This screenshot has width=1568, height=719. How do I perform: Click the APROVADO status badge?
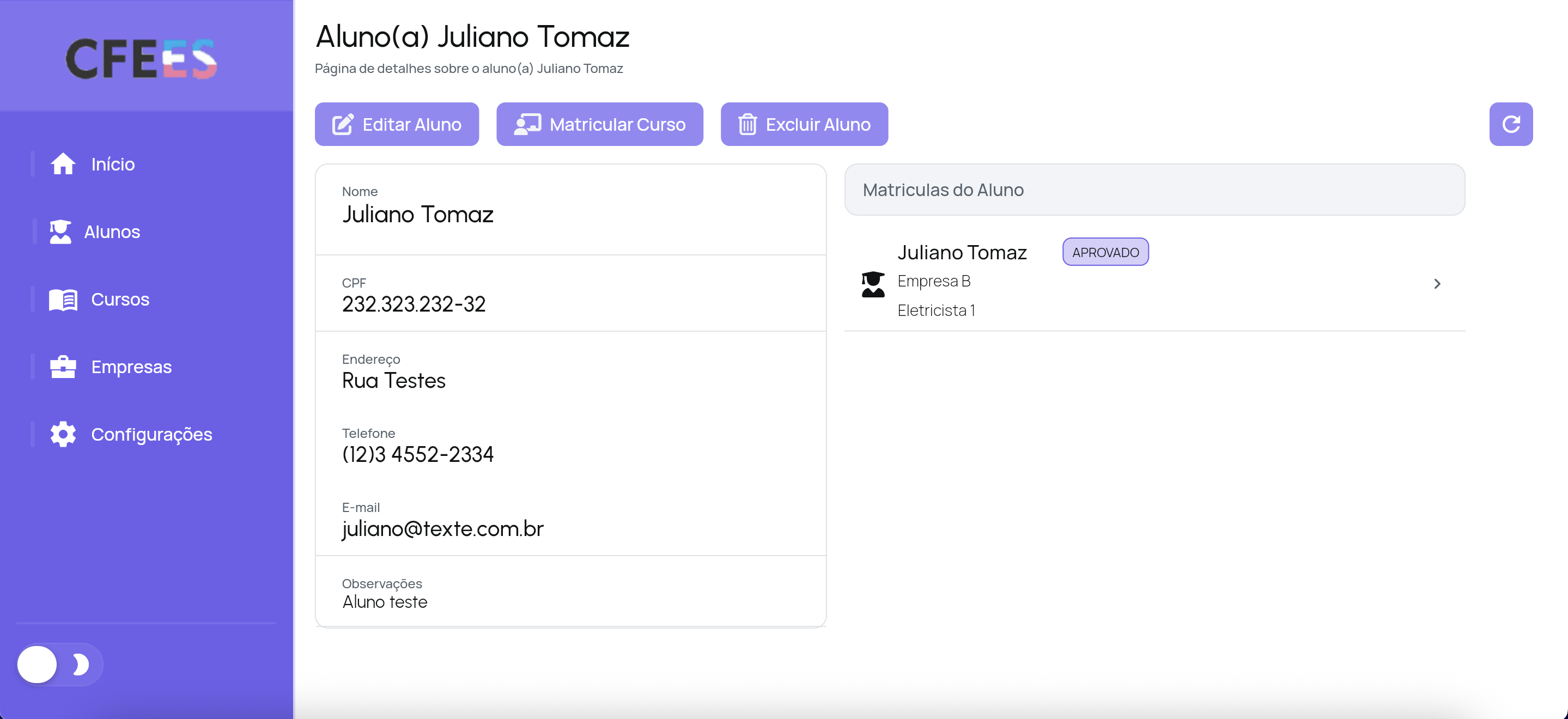1105,252
